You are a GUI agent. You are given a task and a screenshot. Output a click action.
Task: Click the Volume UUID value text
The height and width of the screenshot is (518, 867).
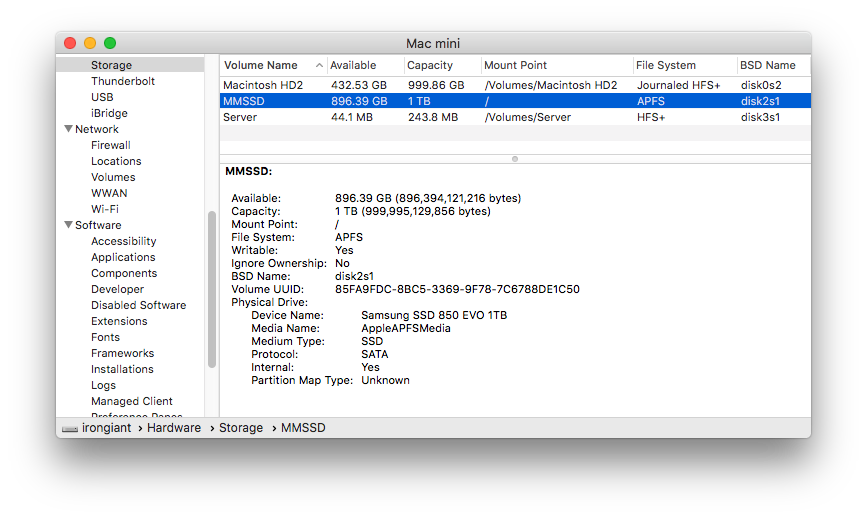457,289
